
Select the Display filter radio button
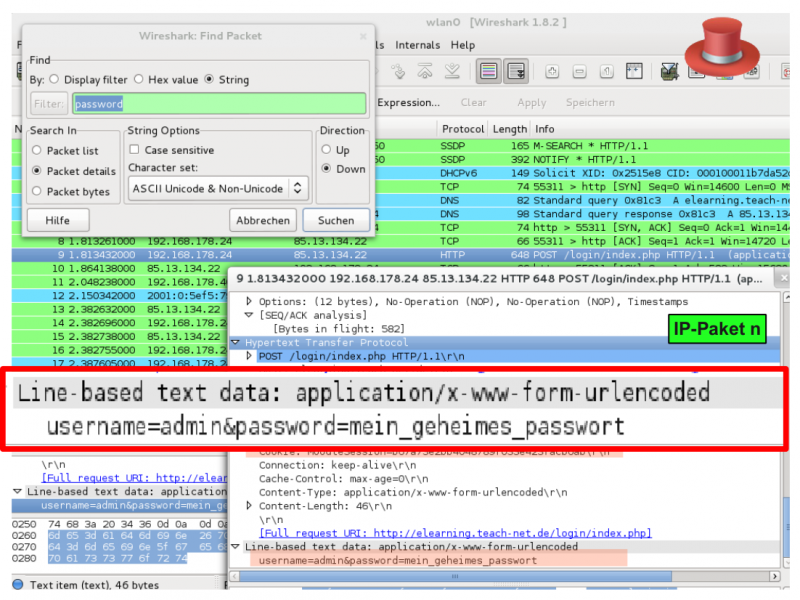click(x=55, y=79)
